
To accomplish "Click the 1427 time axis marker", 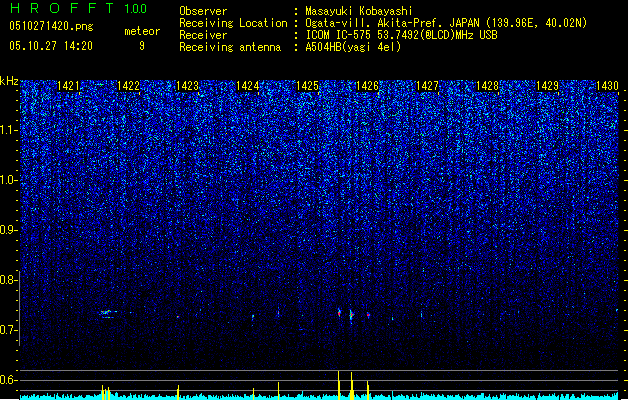I will [x=427, y=86].
